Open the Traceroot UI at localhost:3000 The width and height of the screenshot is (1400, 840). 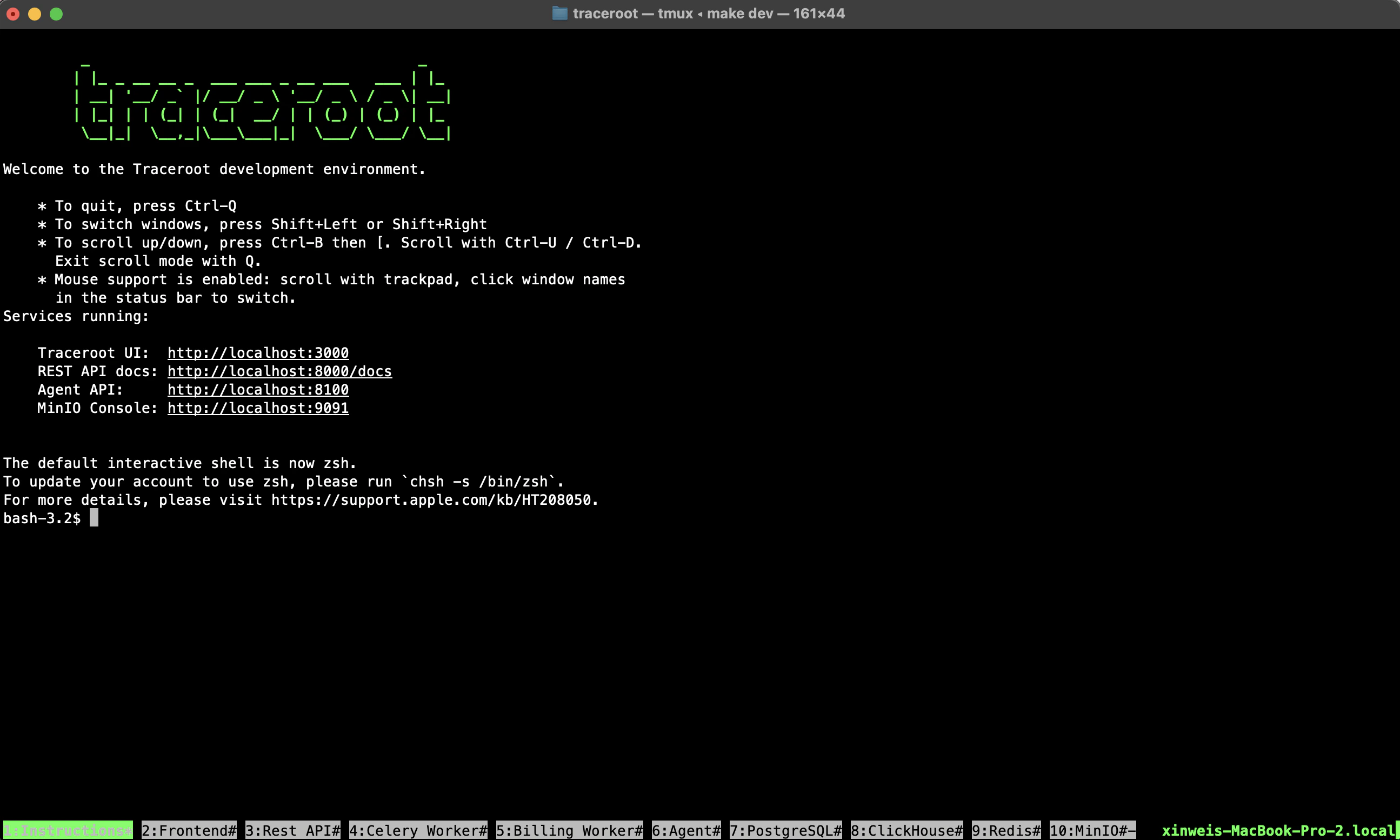[x=257, y=352]
